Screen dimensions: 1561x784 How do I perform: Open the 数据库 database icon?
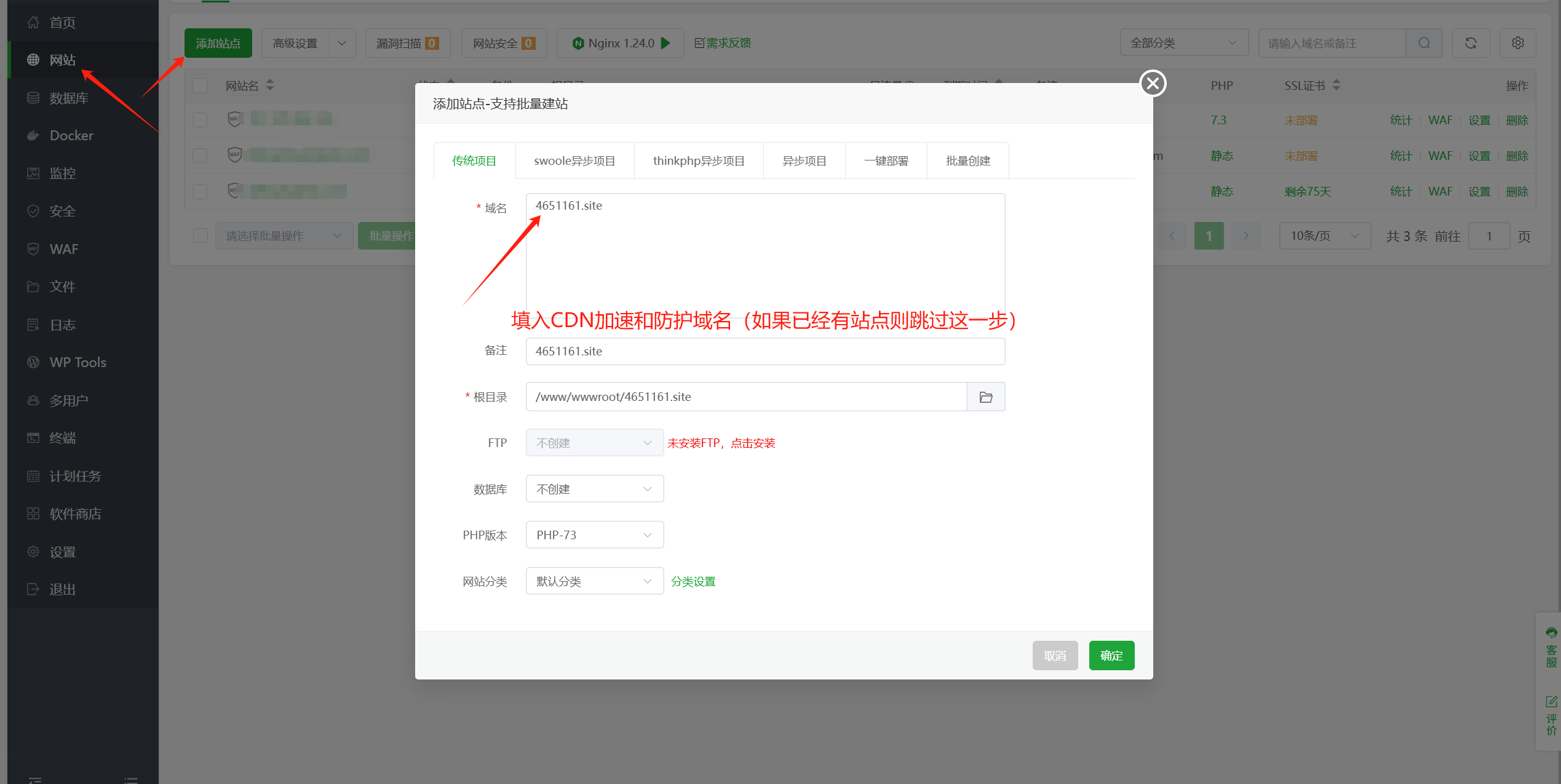(33, 98)
